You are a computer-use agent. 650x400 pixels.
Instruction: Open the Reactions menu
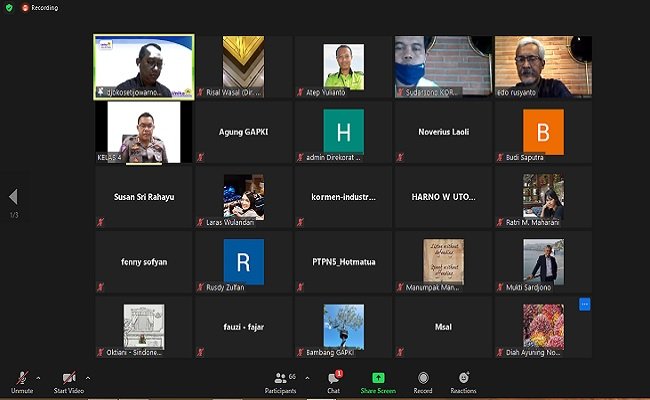pos(463,380)
